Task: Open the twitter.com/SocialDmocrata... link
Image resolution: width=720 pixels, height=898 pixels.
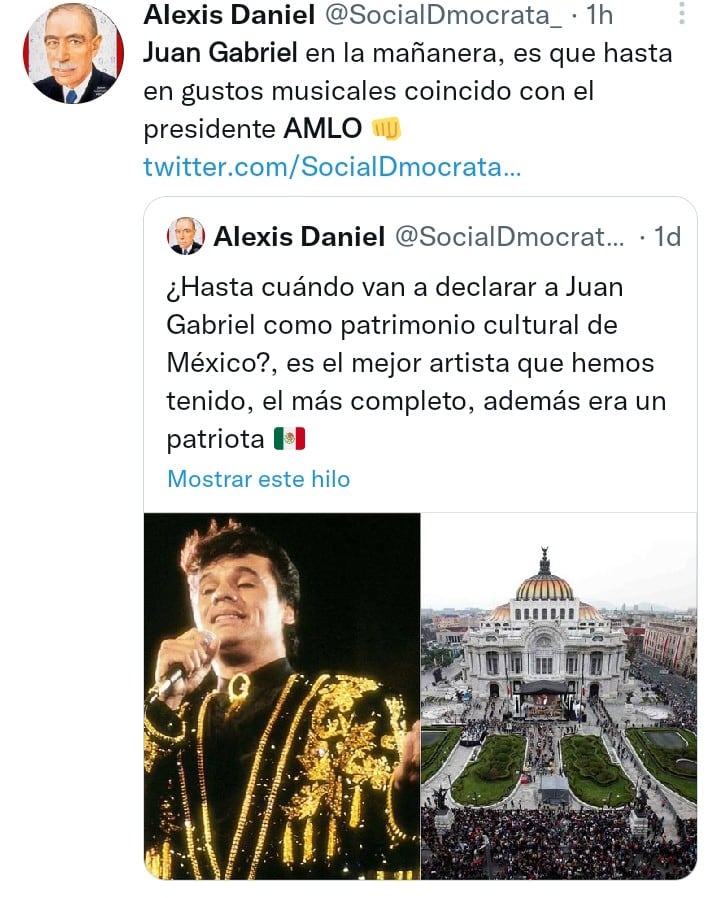Action: [x=332, y=167]
